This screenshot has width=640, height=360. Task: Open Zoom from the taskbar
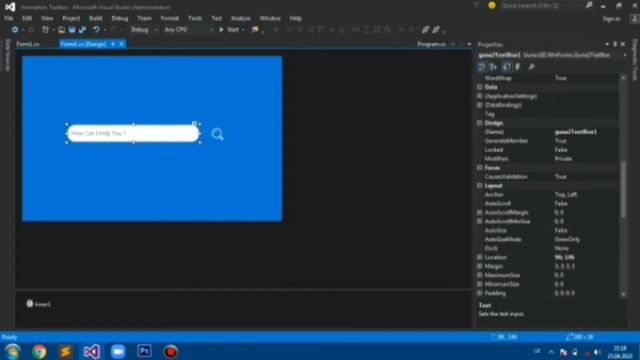coord(118,351)
